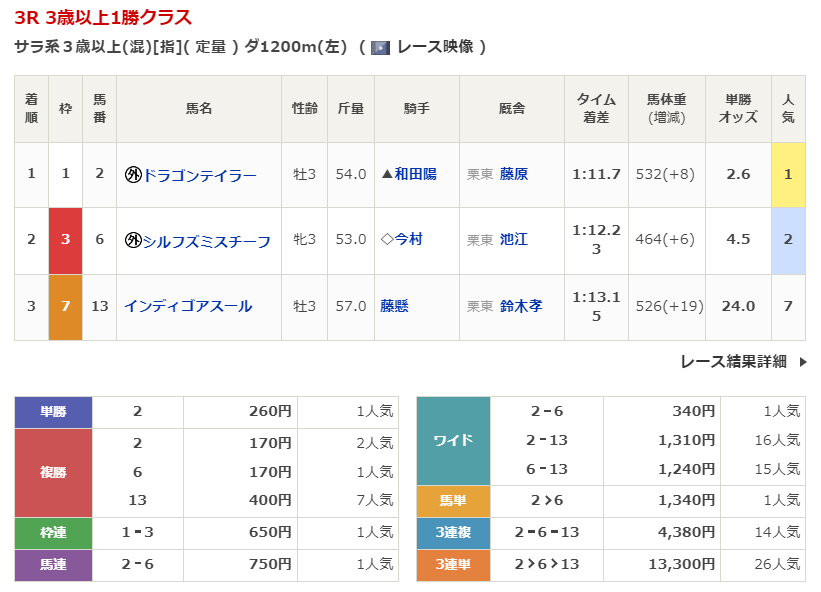Click the race video camera icon
The width and height of the screenshot is (821, 592).
click(x=380, y=47)
